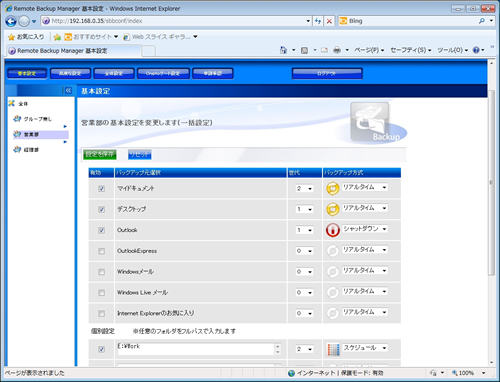
Task: Open the generation dropdown for Outlook
Action: (304, 230)
